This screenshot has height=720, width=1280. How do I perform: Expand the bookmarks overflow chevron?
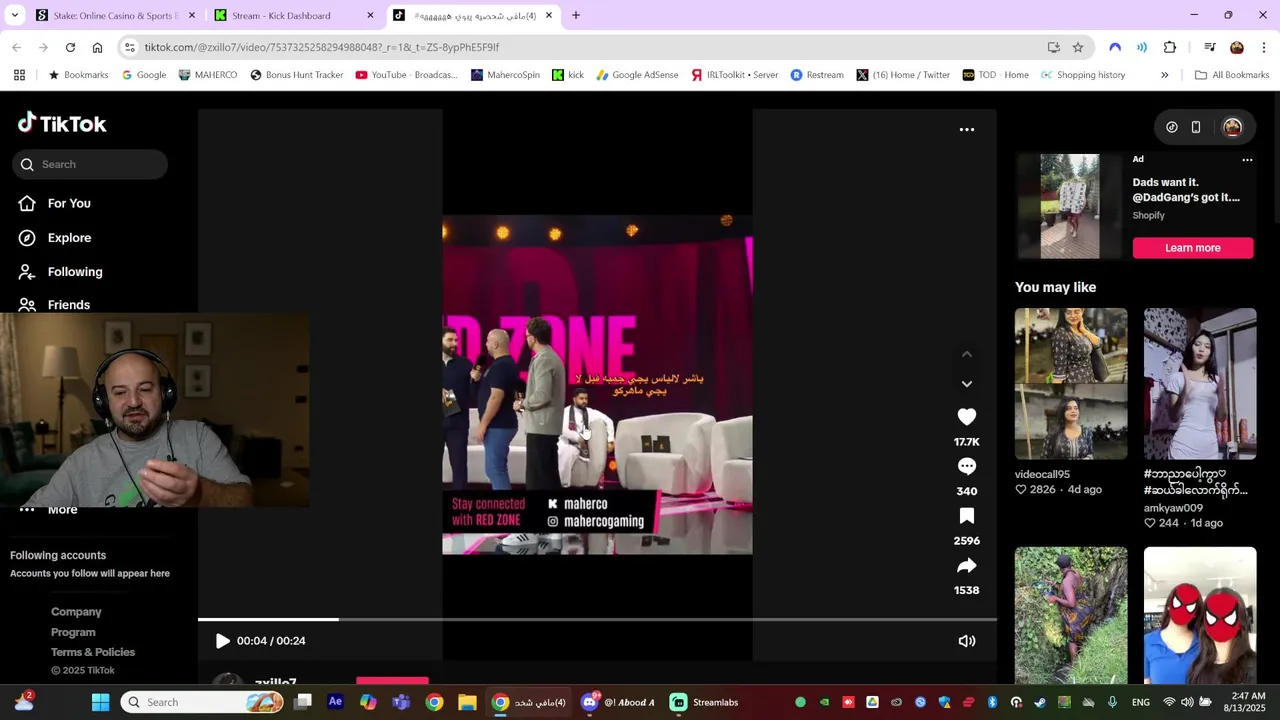[x=1164, y=75]
